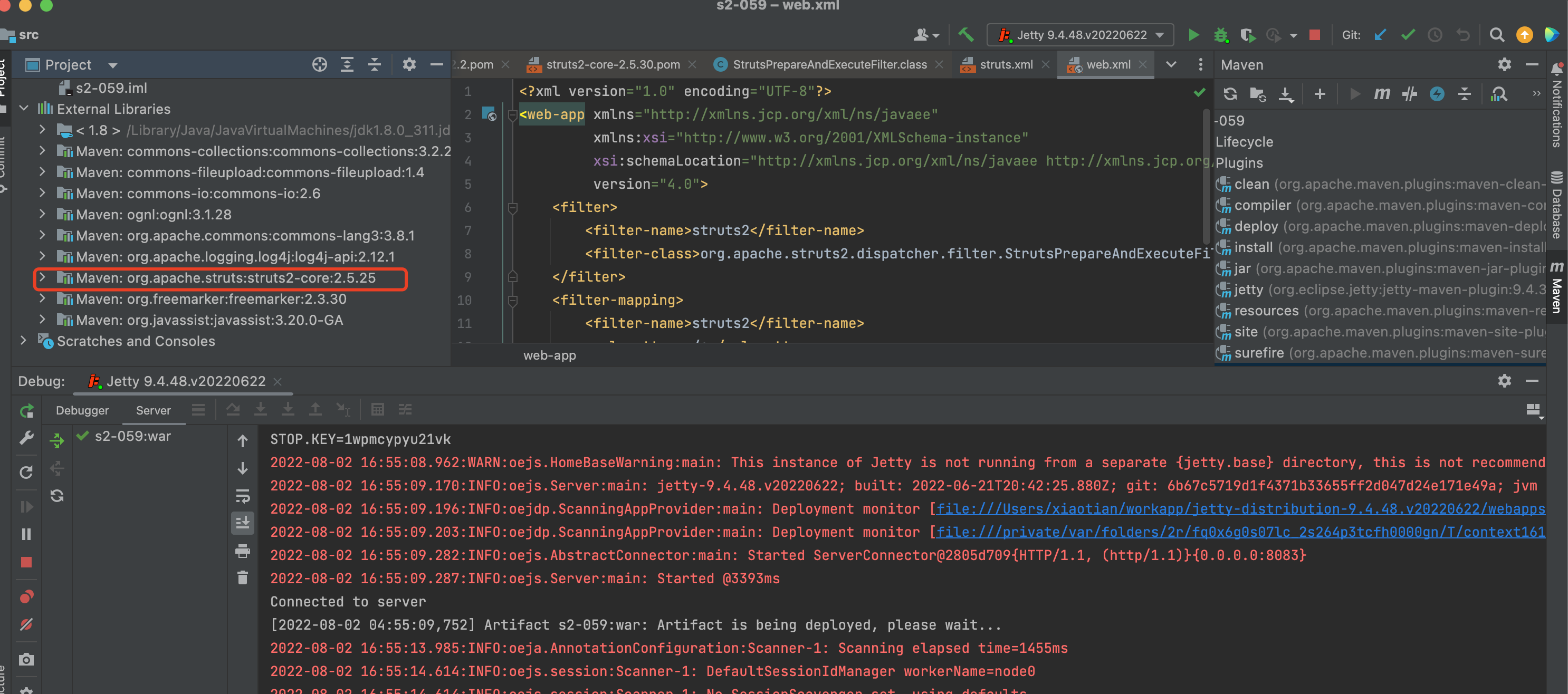This screenshot has height=694, width=1568.
Task: Start debugging with the green bug icon
Action: [x=1220, y=35]
